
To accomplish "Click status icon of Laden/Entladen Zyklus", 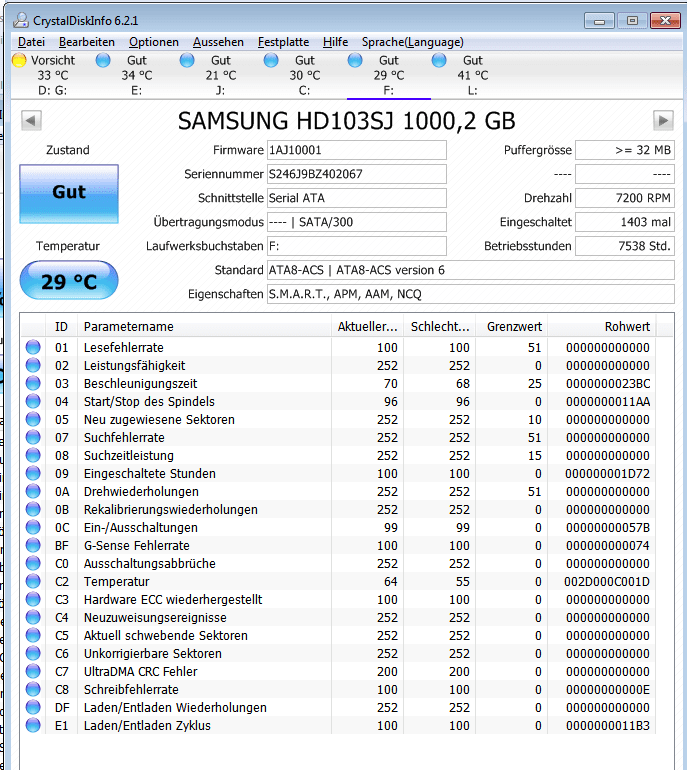I will coord(33,725).
